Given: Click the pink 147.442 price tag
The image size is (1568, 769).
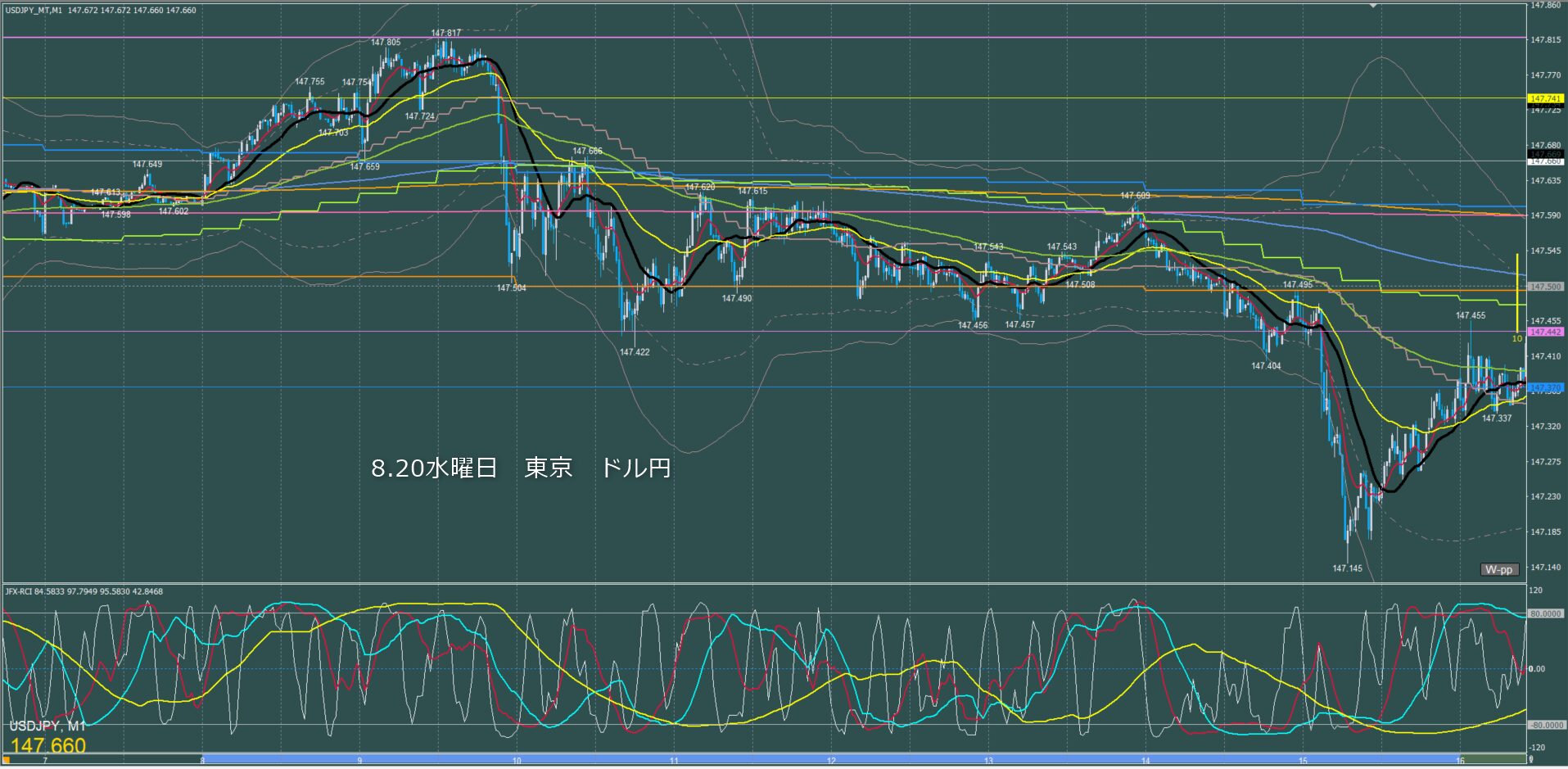Looking at the screenshot, I should [x=1545, y=332].
